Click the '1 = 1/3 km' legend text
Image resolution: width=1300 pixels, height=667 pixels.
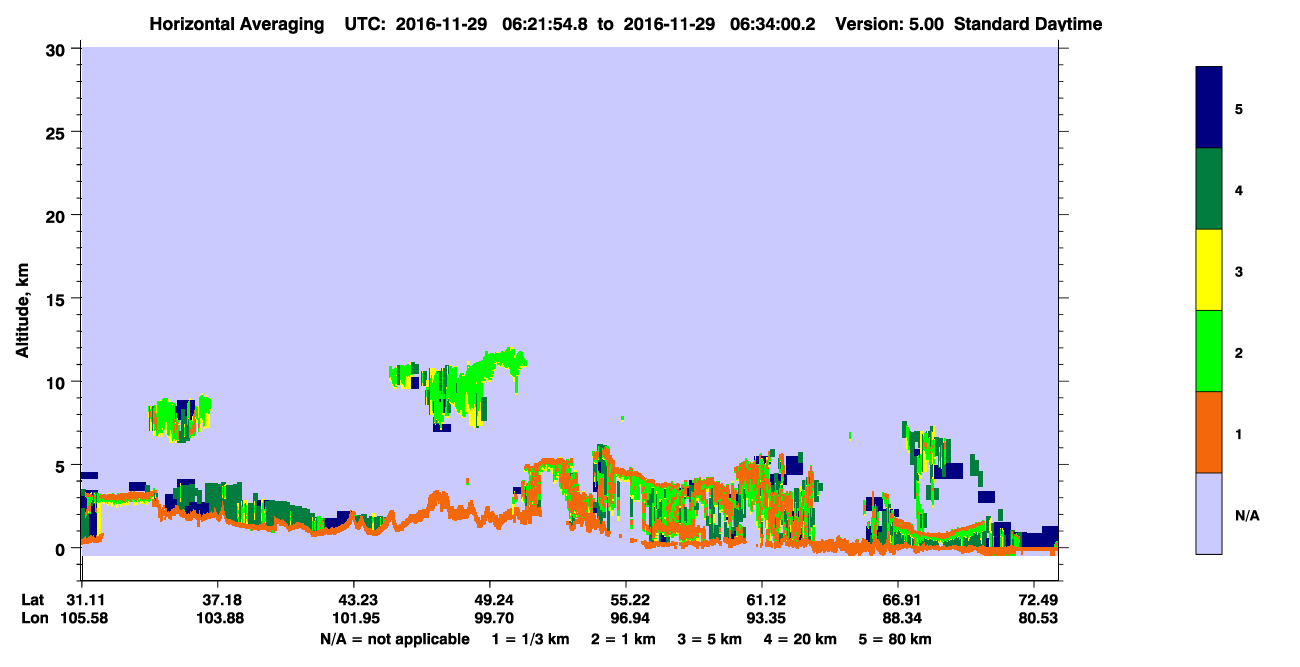coord(530,639)
